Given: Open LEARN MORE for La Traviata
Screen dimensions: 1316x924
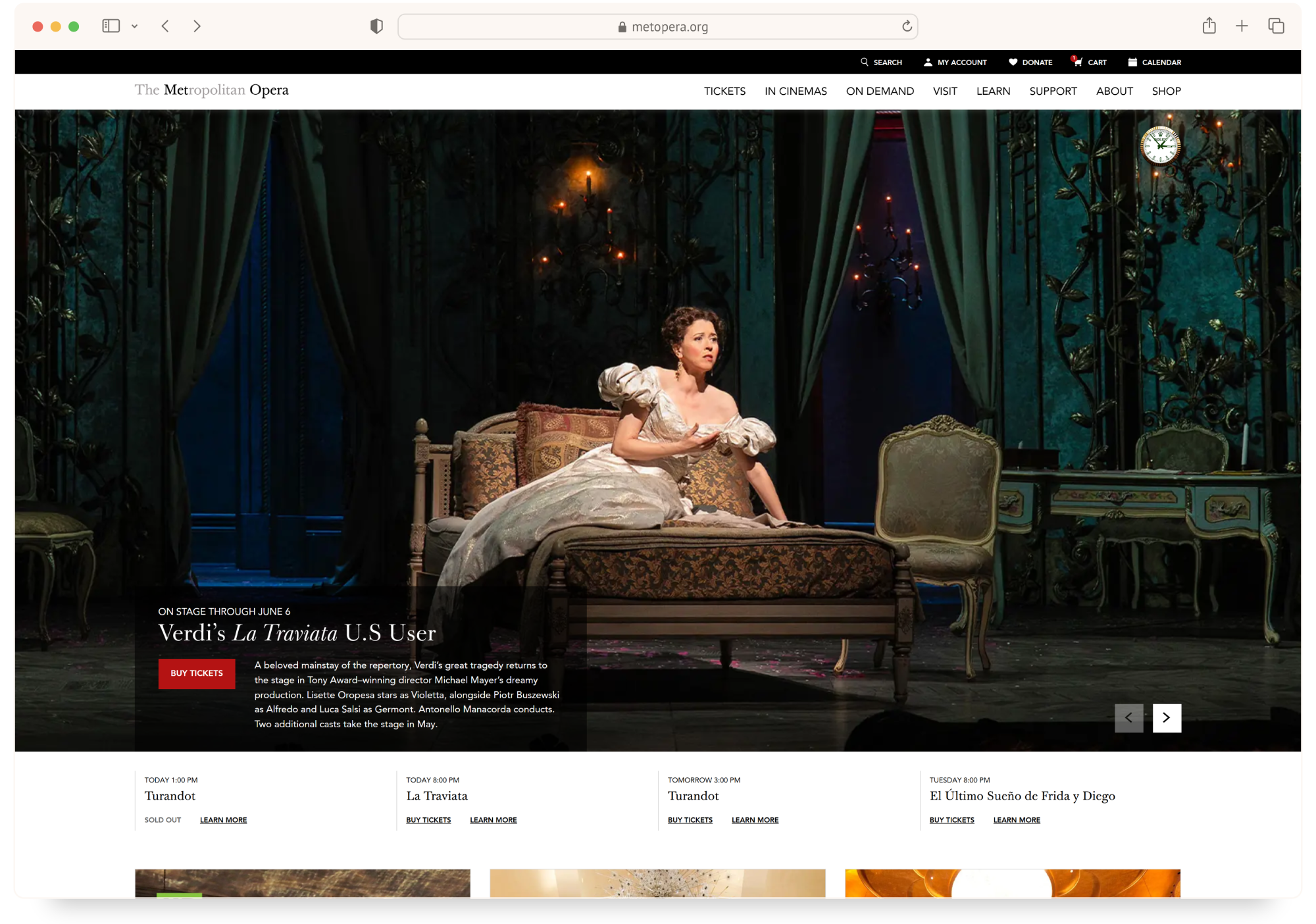Looking at the screenshot, I should [x=493, y=820].
